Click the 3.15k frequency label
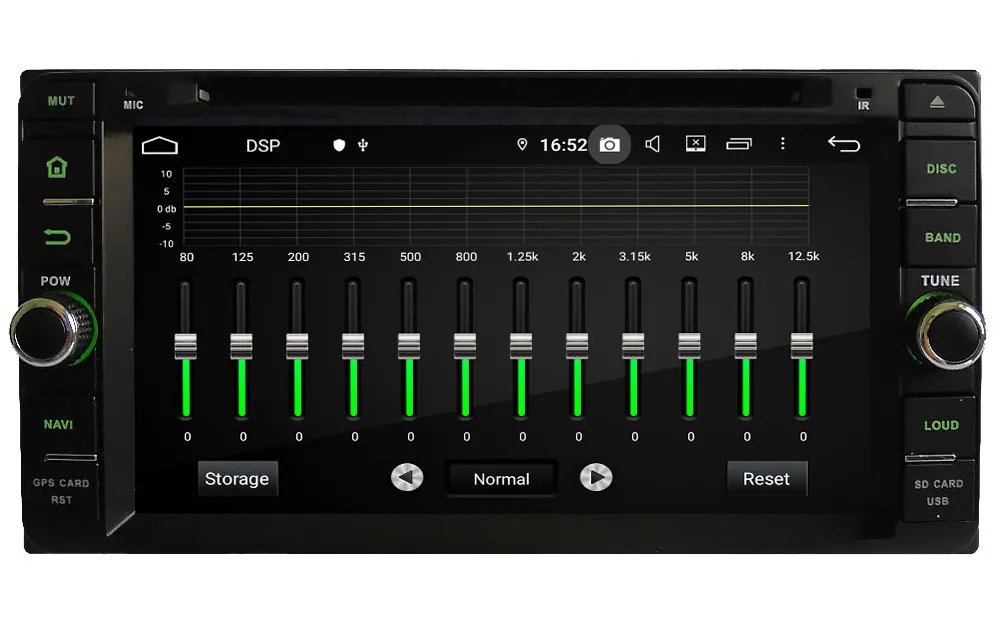1000x630 pixels. pos(635,256)
